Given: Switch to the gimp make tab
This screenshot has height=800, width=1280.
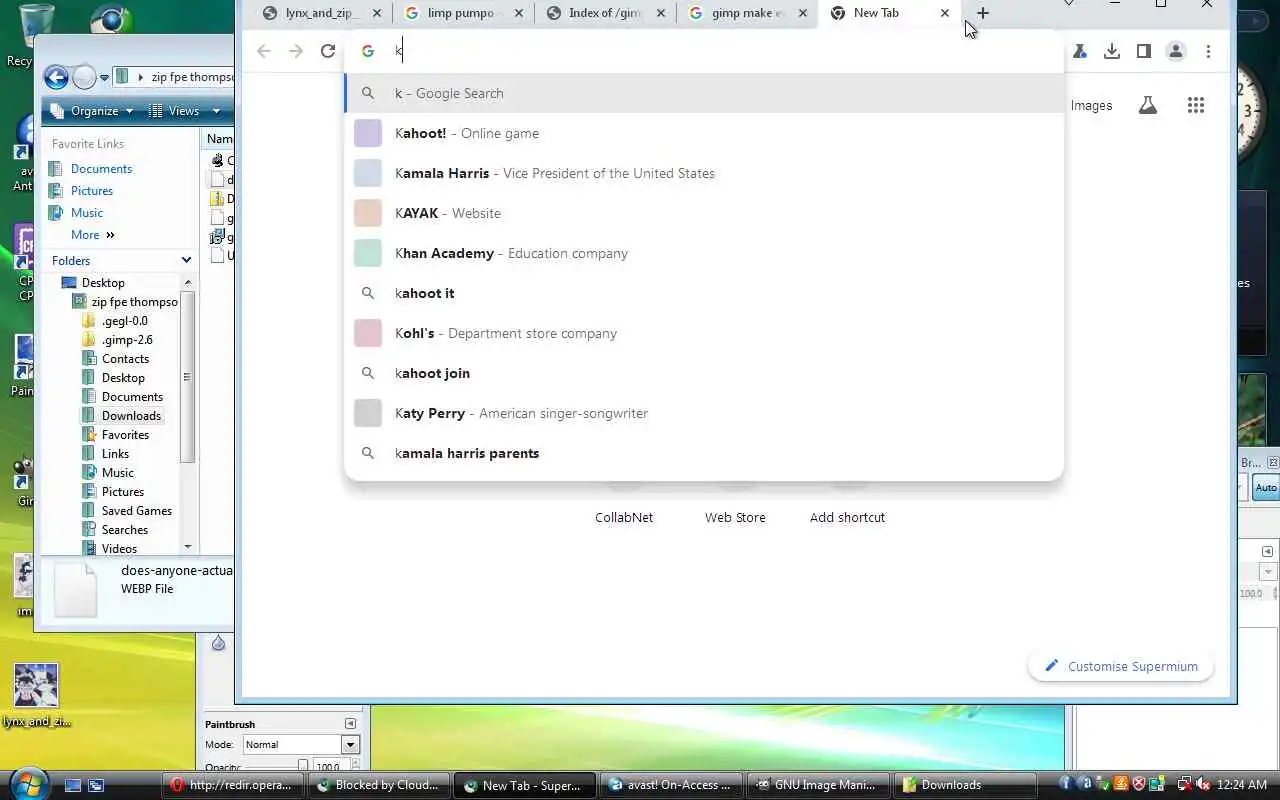Looking at the screenshot, I should click(x=746, y=13).
